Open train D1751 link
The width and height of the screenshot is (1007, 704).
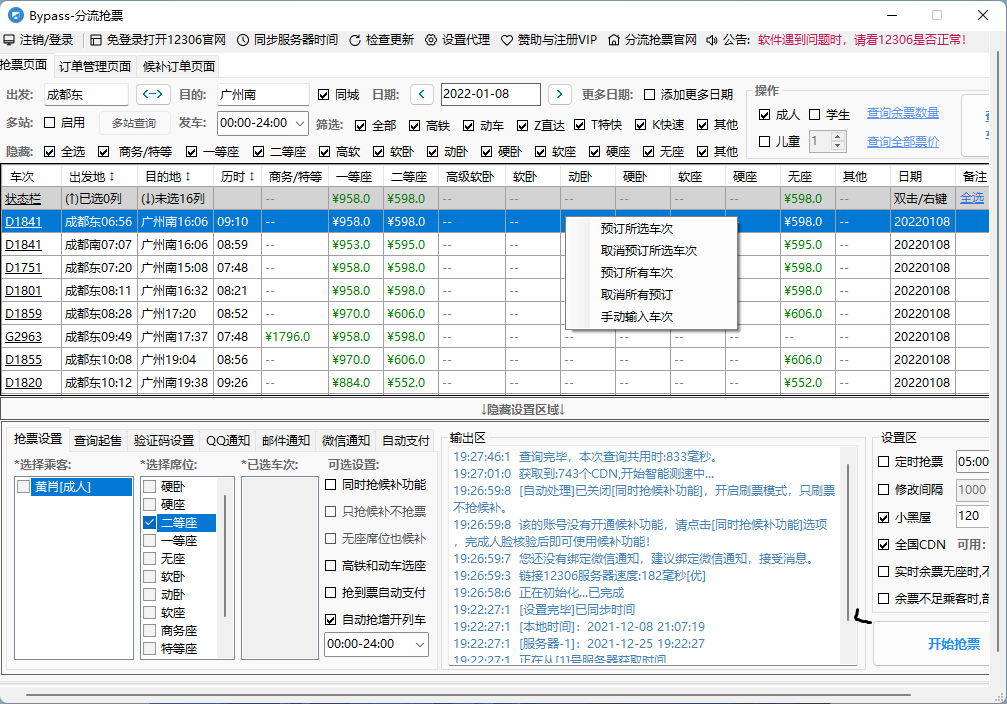[23, 268]
